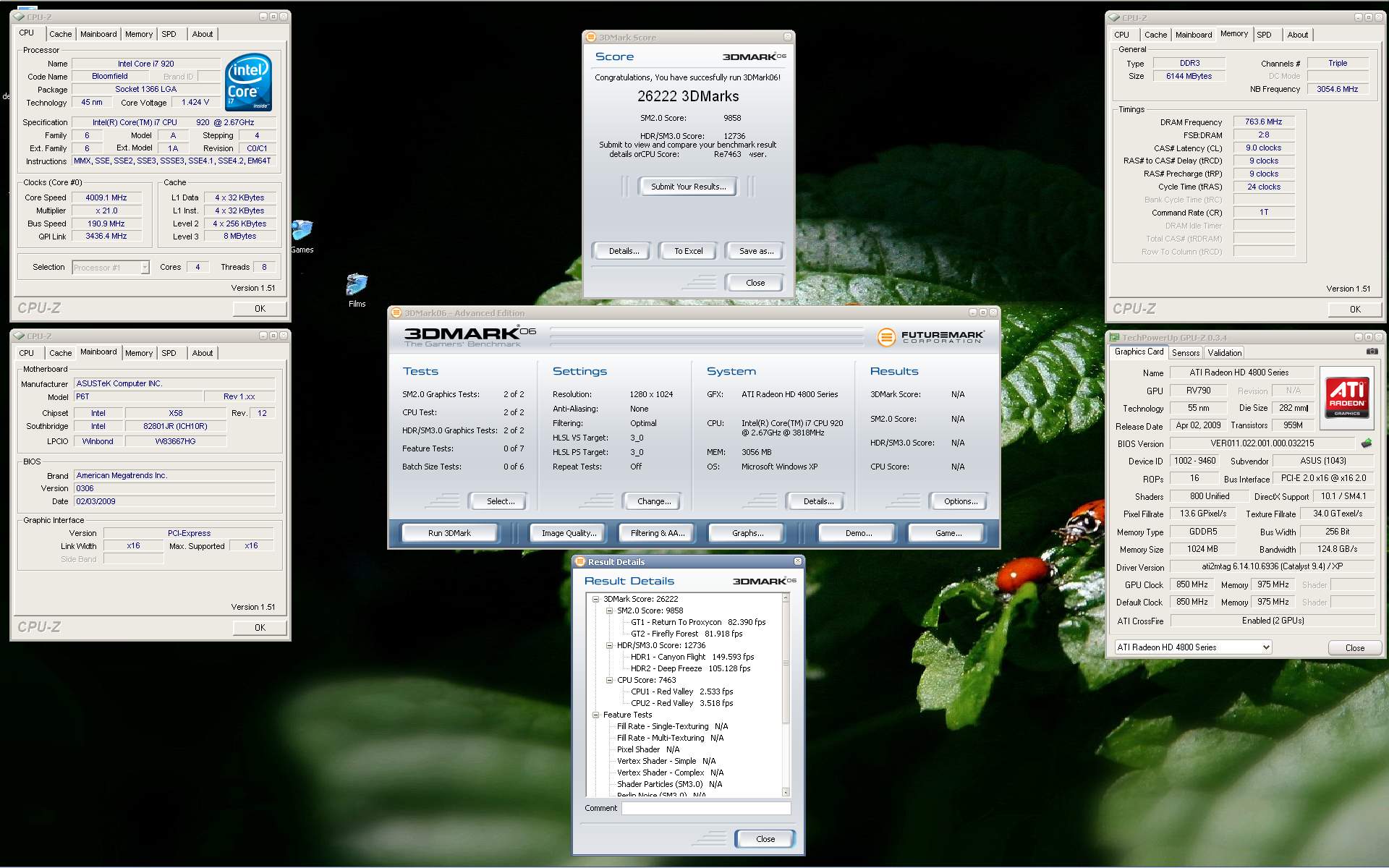
Task: Open the Graphs... button
Action: [747, 533]
